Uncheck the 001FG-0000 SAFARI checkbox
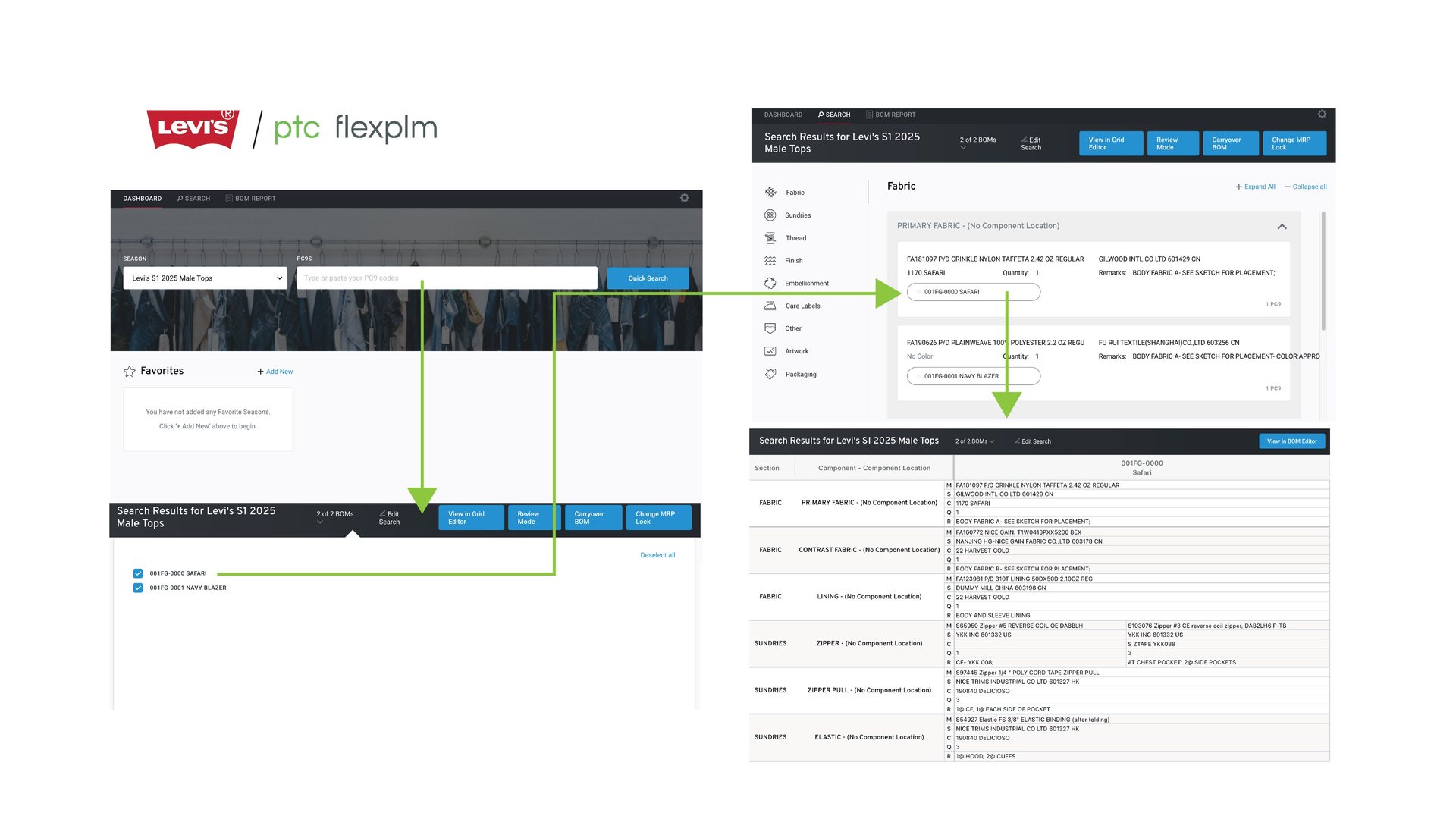This screenshot has height=819, width=1456. pyautogui.click(x=138, y=573)
